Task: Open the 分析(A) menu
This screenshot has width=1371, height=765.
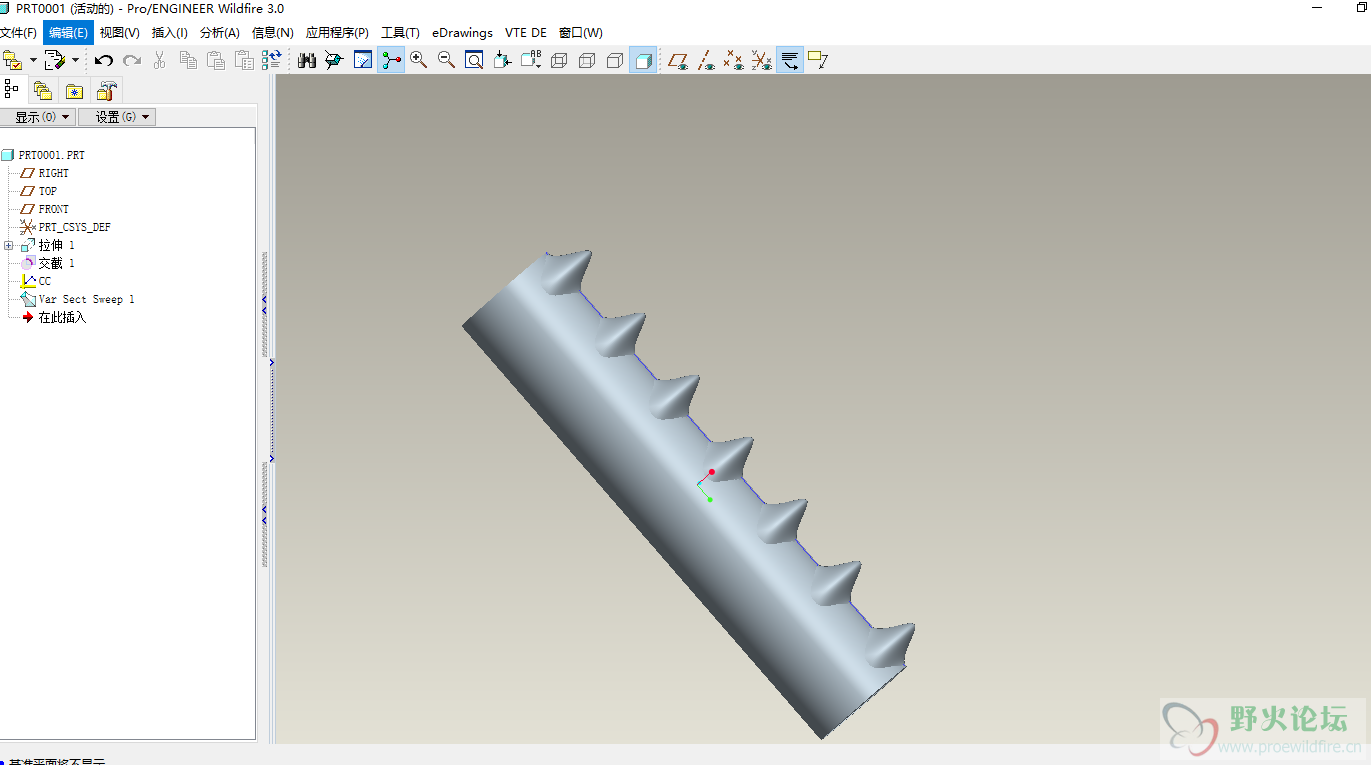Action: [x=220, y=33]
